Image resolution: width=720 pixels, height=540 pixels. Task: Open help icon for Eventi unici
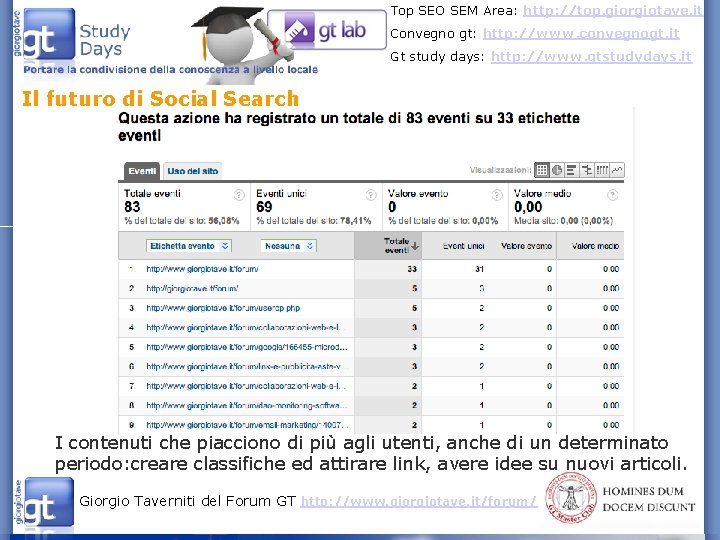371,195
